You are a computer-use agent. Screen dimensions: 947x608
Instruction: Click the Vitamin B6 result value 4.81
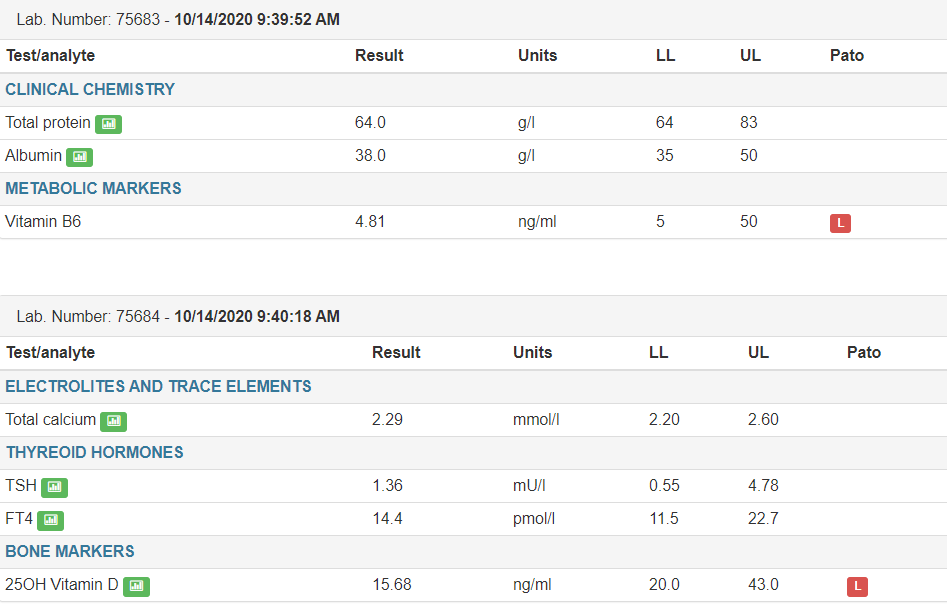pyautogui.click(x=370, y=222)
